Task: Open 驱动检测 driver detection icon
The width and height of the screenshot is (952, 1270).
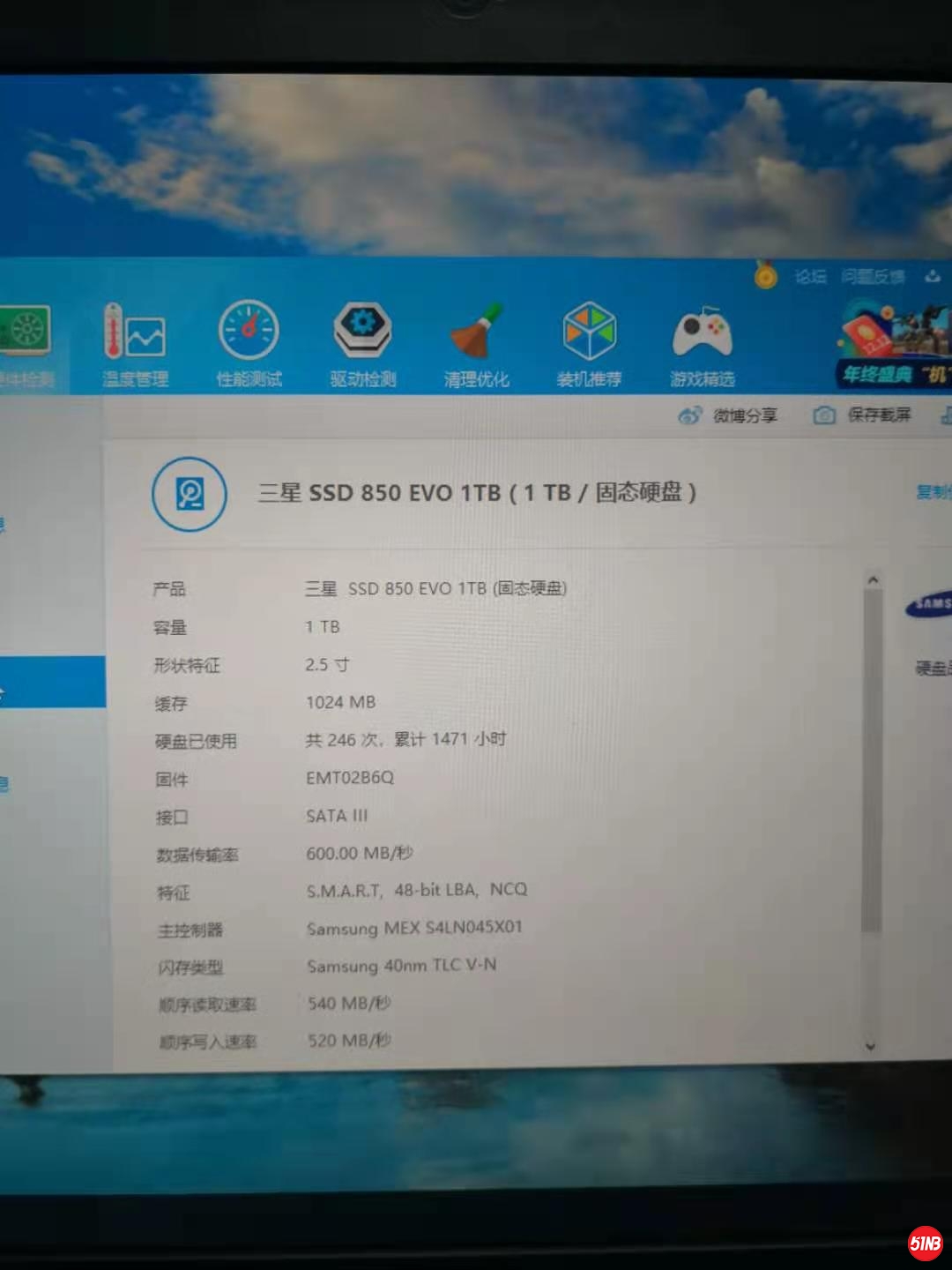Action: click(362, 330)
